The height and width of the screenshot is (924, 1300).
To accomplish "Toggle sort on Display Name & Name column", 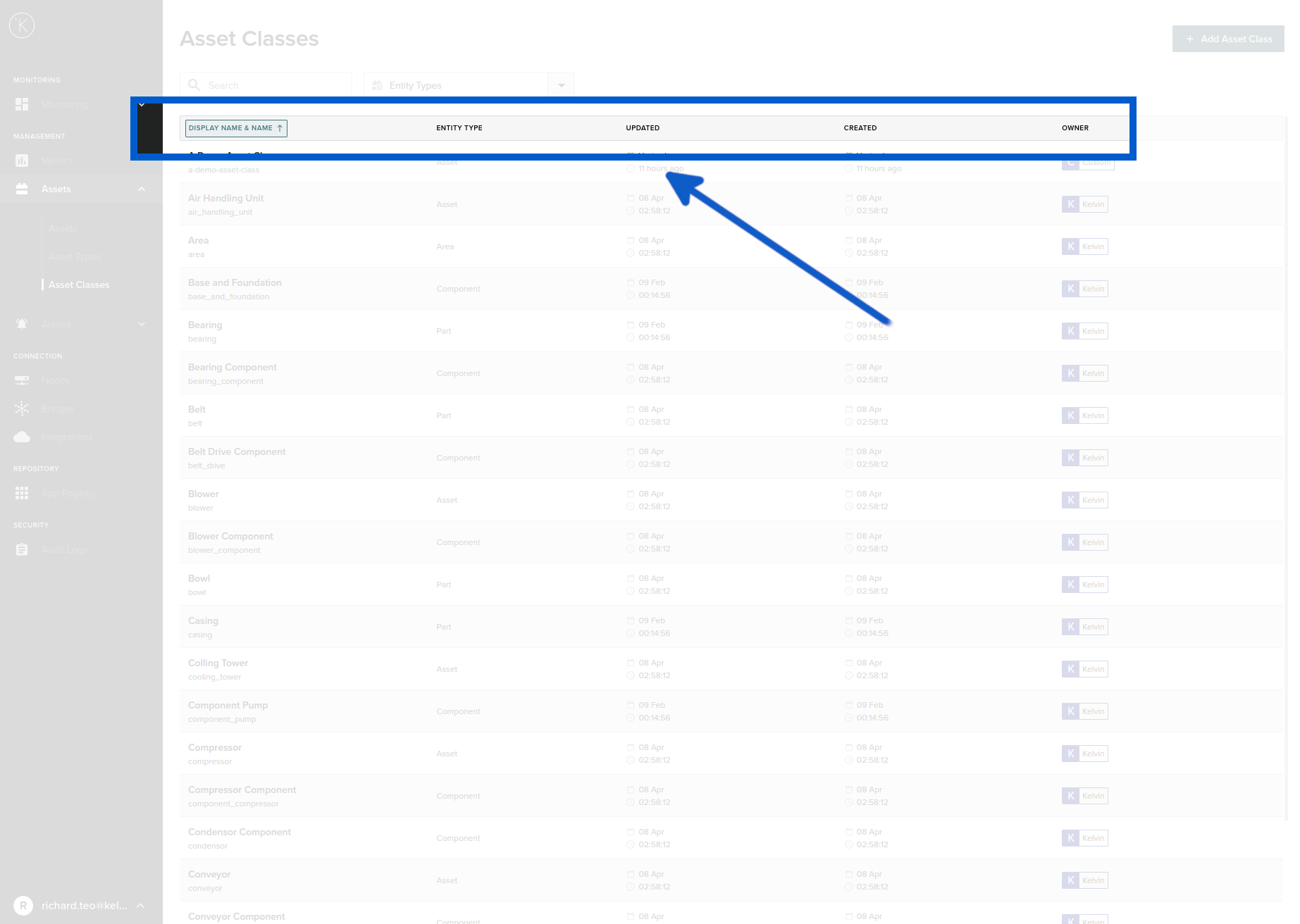I will (x=236, y=128).
